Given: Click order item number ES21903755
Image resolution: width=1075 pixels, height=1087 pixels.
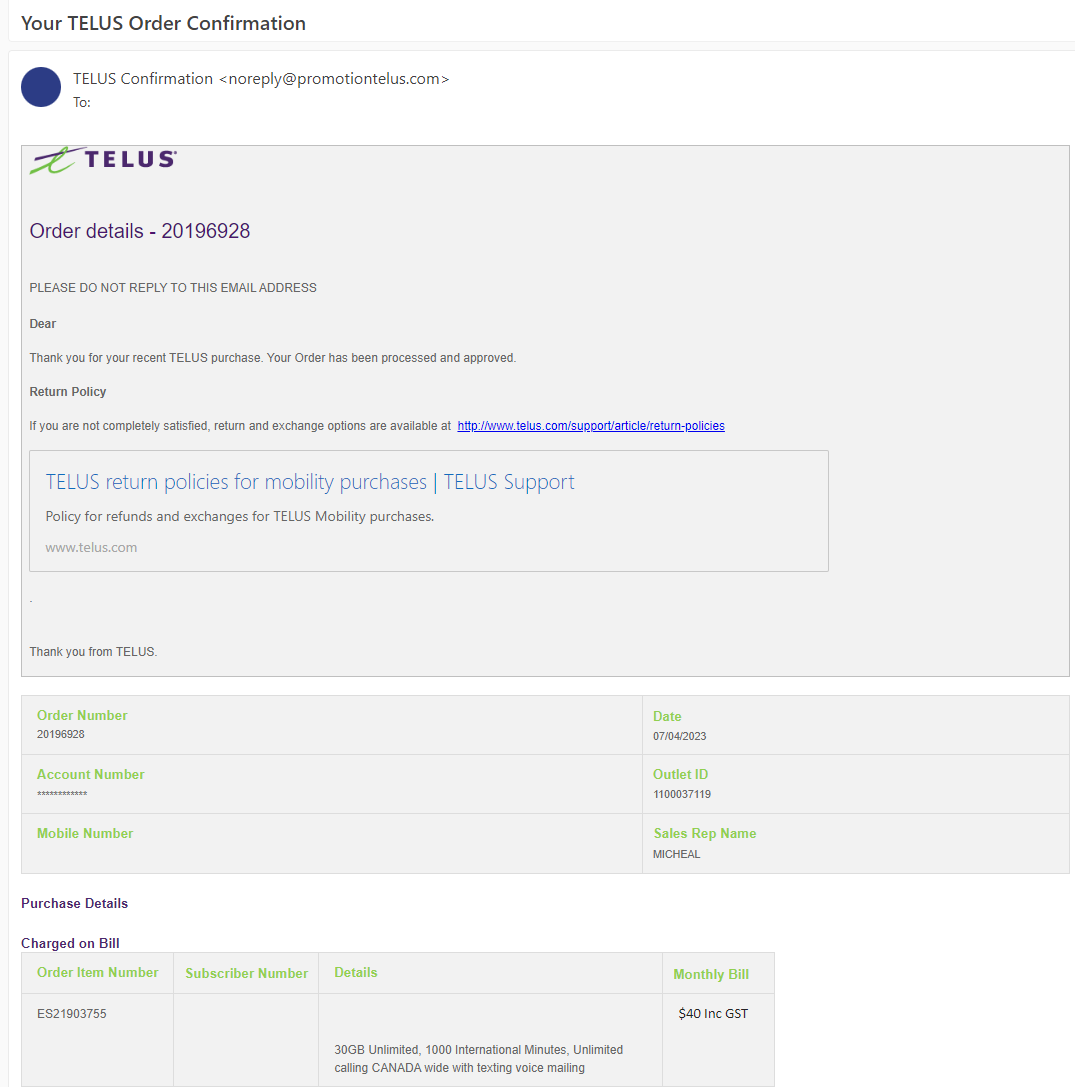Looking at the screenshot, I should pyautogui.click(x=72, y=1014).
